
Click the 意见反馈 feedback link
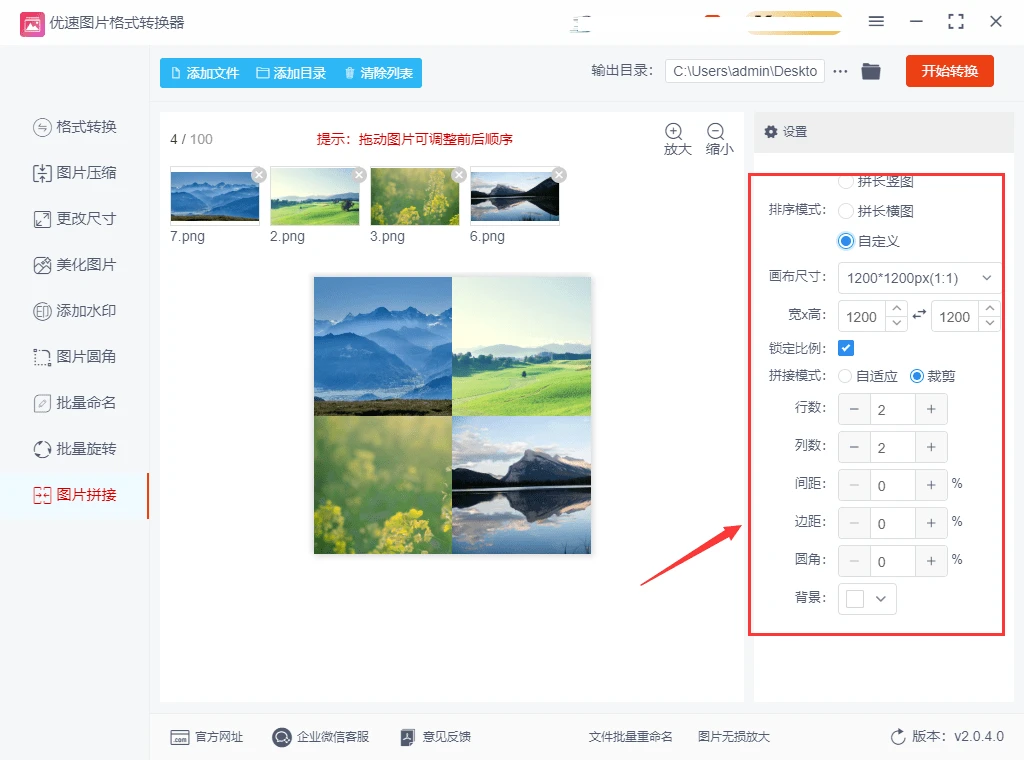(438, 736)
